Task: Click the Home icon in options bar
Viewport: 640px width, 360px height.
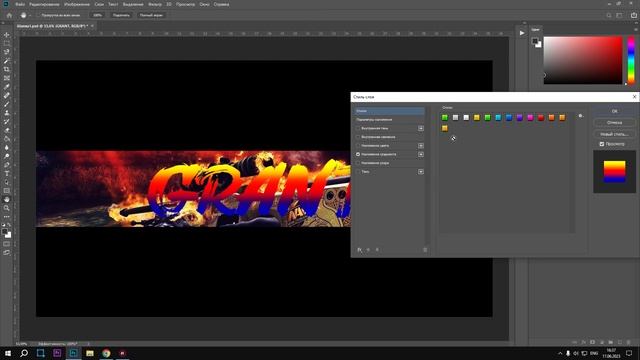Action: tap(9, 15)
